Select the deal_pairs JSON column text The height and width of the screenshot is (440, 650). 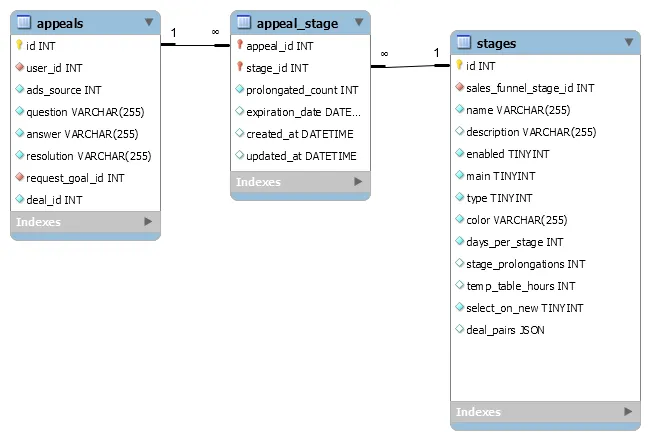point(505,330)
